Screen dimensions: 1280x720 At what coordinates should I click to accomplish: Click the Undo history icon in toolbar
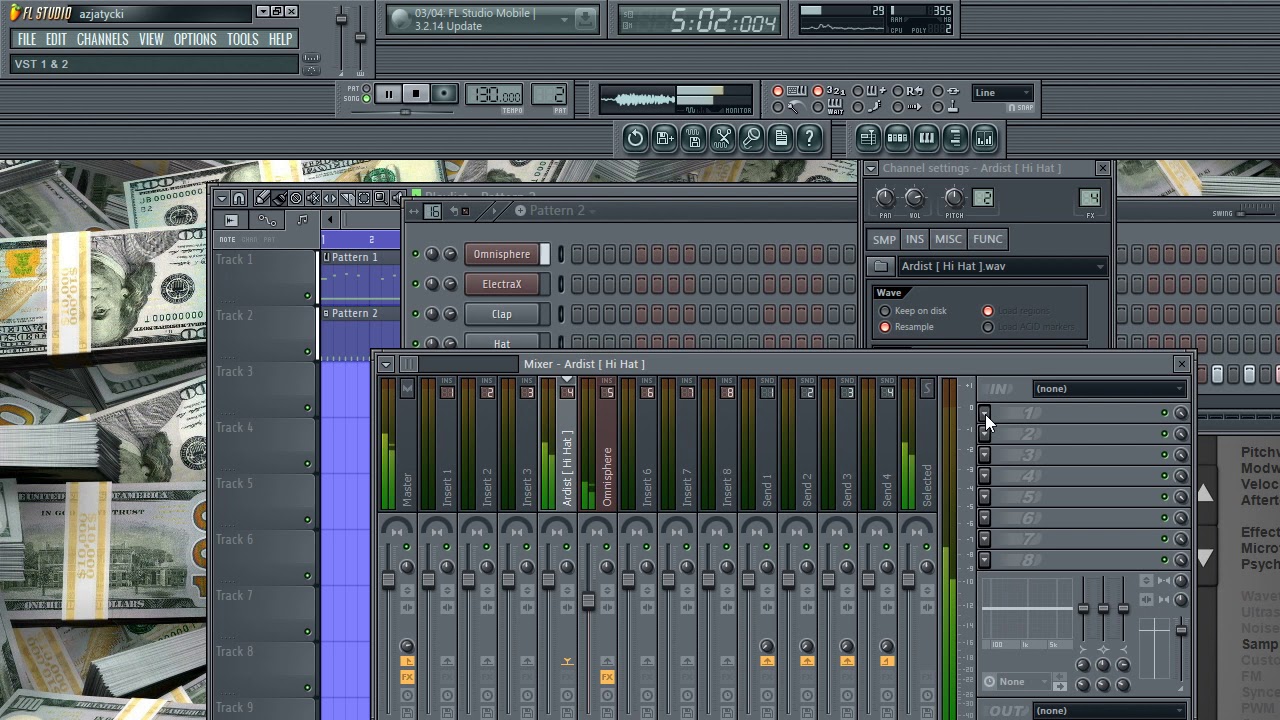click(635, 138)
